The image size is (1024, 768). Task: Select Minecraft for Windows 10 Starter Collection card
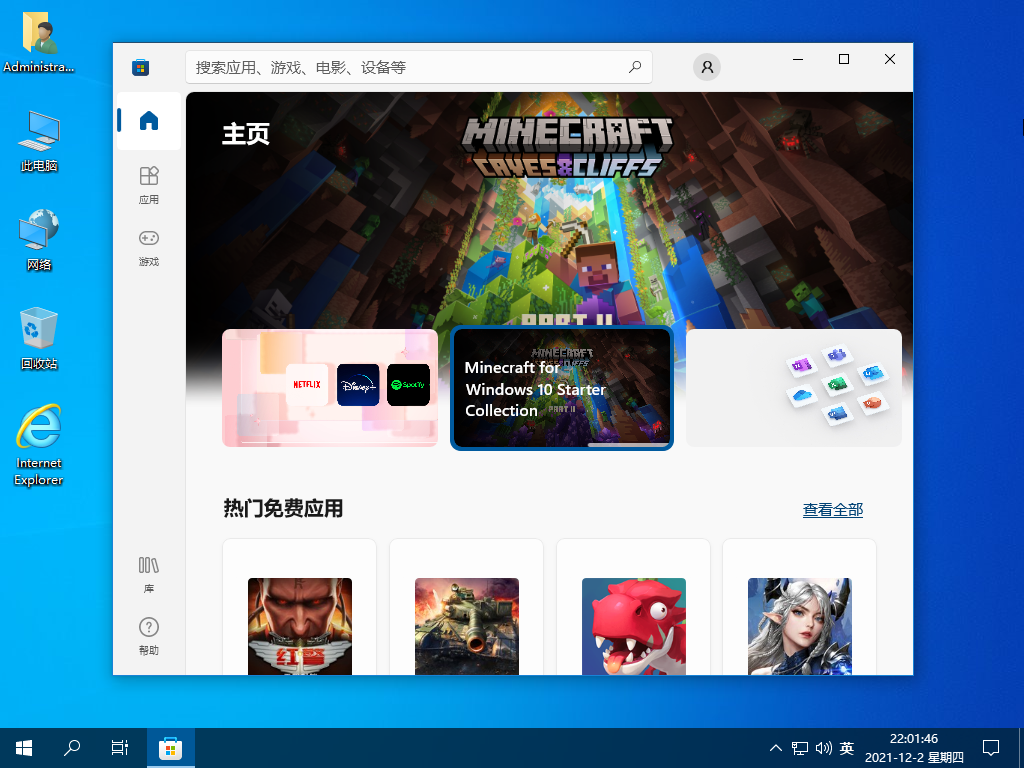(562, 388)
